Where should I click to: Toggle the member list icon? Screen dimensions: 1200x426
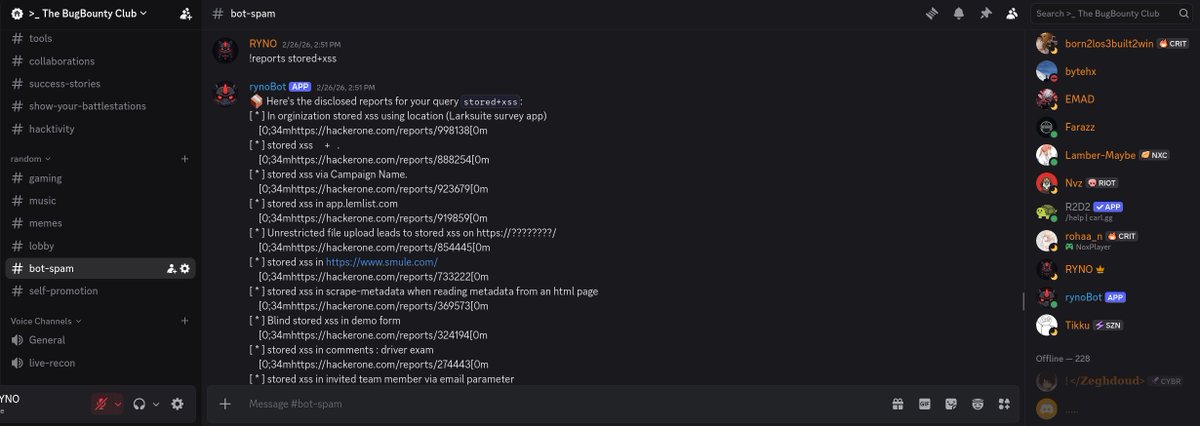[1012, 14]
